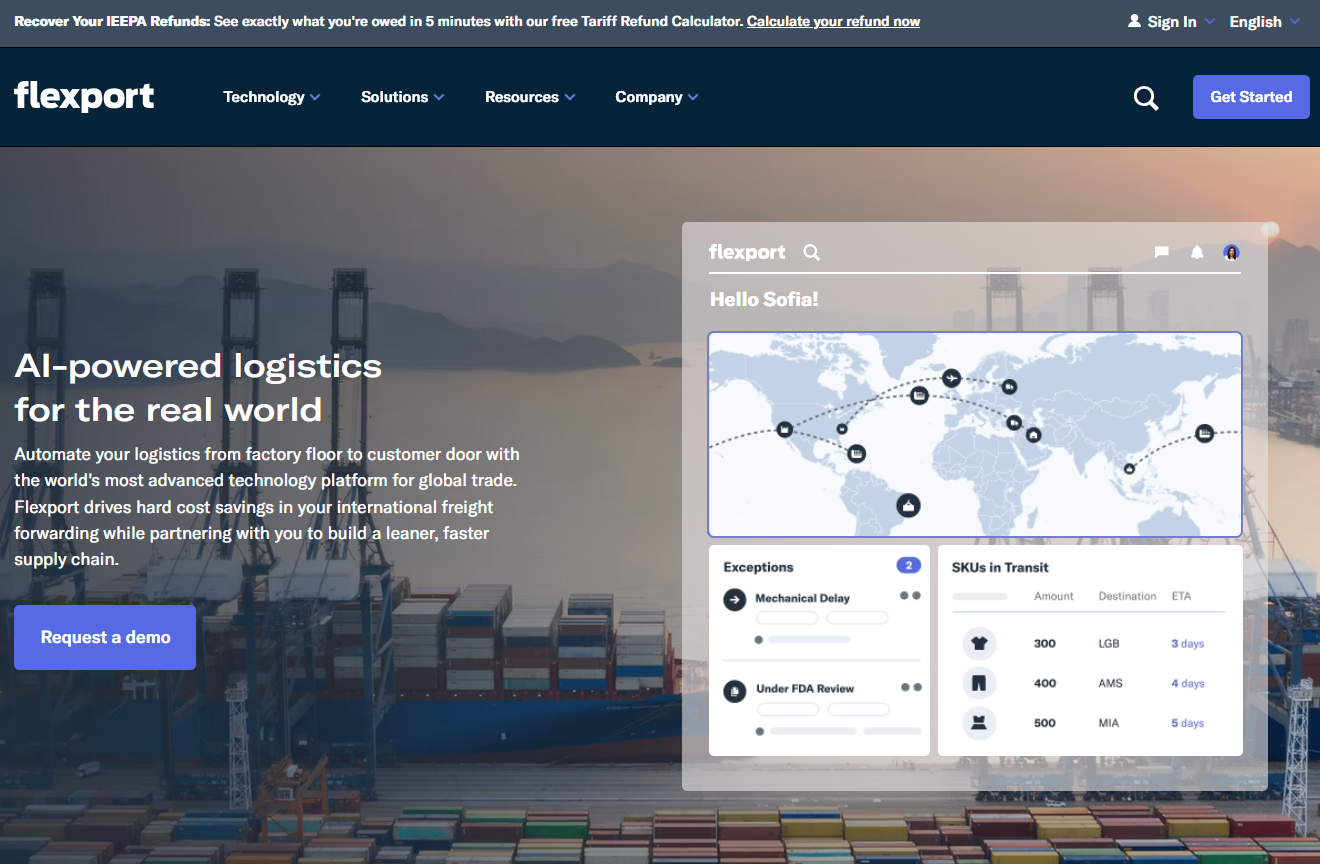Screen dimensions: 1320x864
Task: Click the amount value 300
Action: 1045,643
